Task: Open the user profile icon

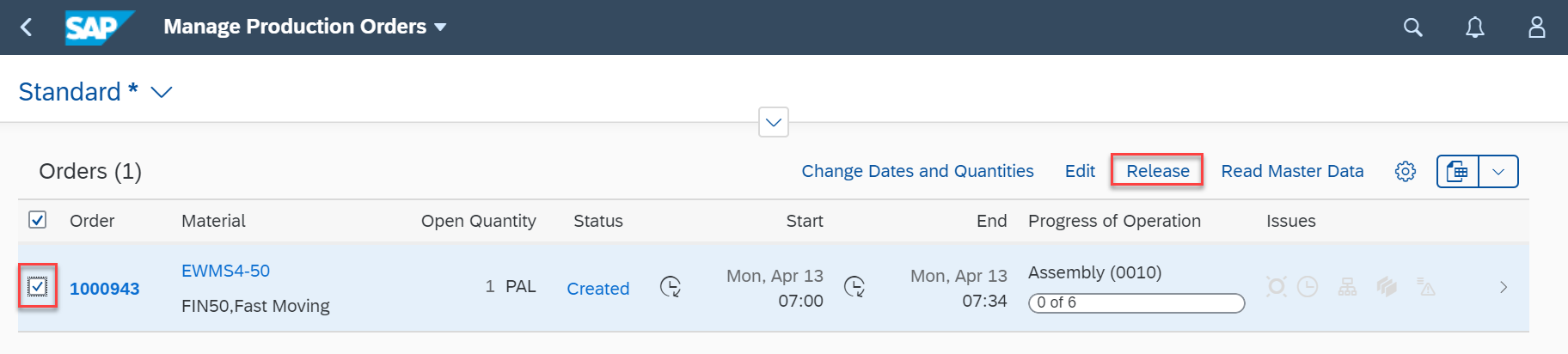Action: point(1536,27)
